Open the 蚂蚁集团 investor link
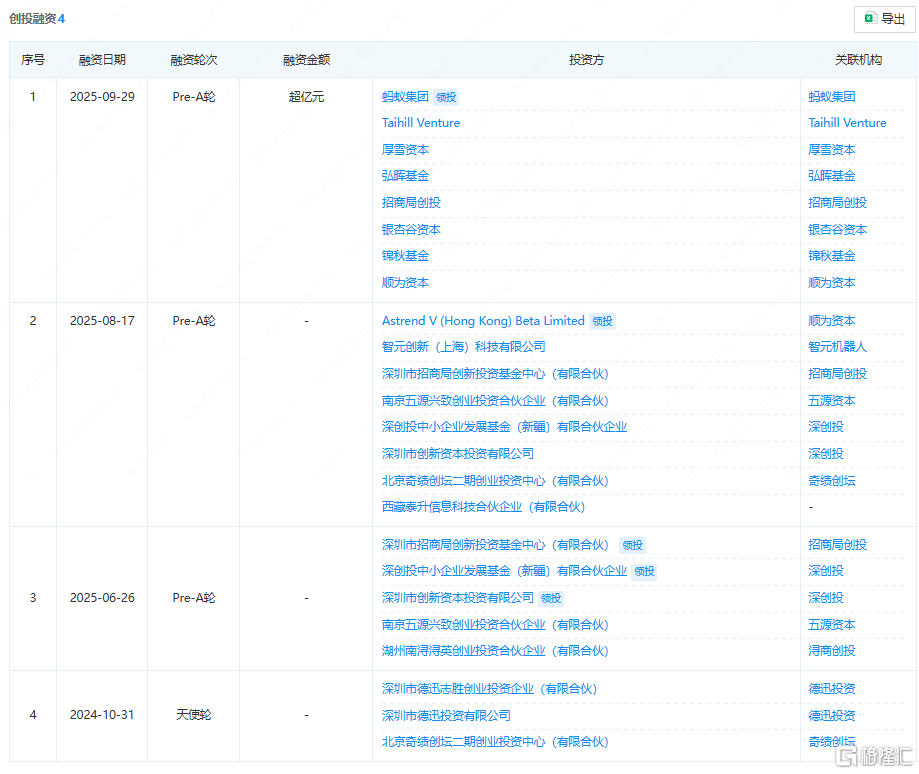The height and width of the screenshot is (774, 919). click(404, 96)
